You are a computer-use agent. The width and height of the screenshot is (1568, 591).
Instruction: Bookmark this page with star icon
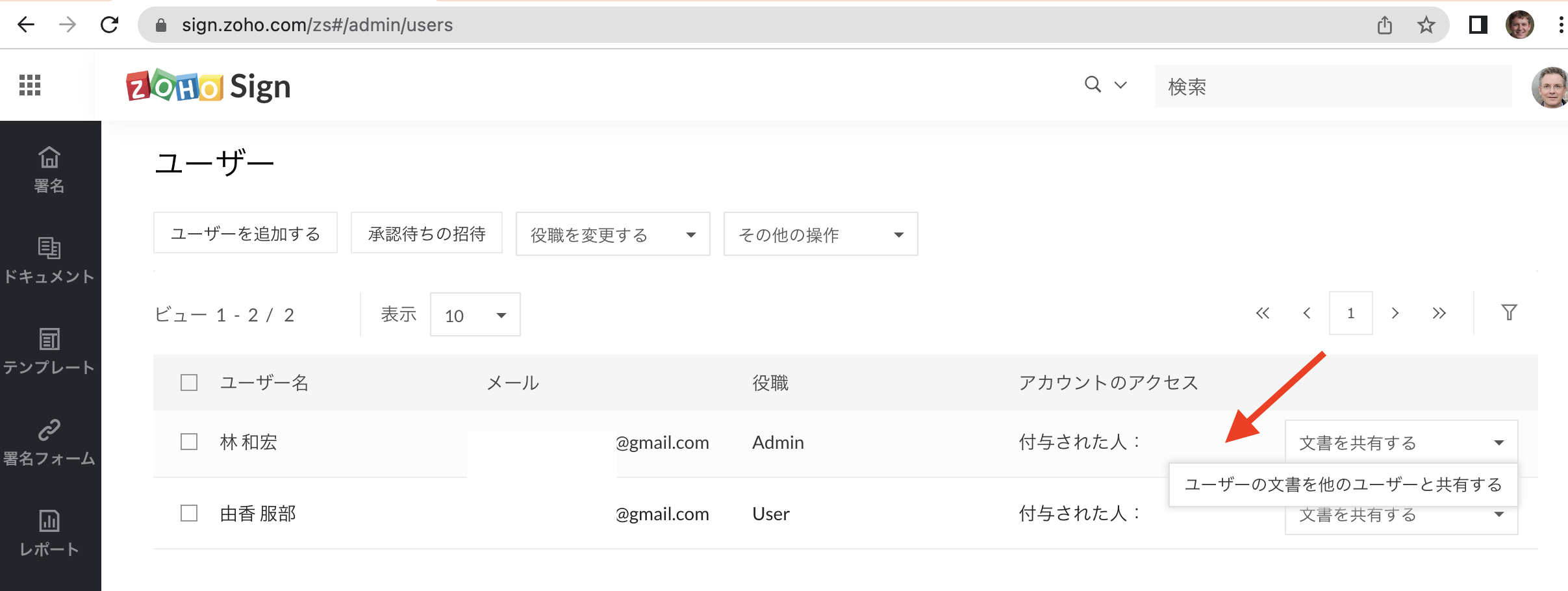coord(1426,25)
